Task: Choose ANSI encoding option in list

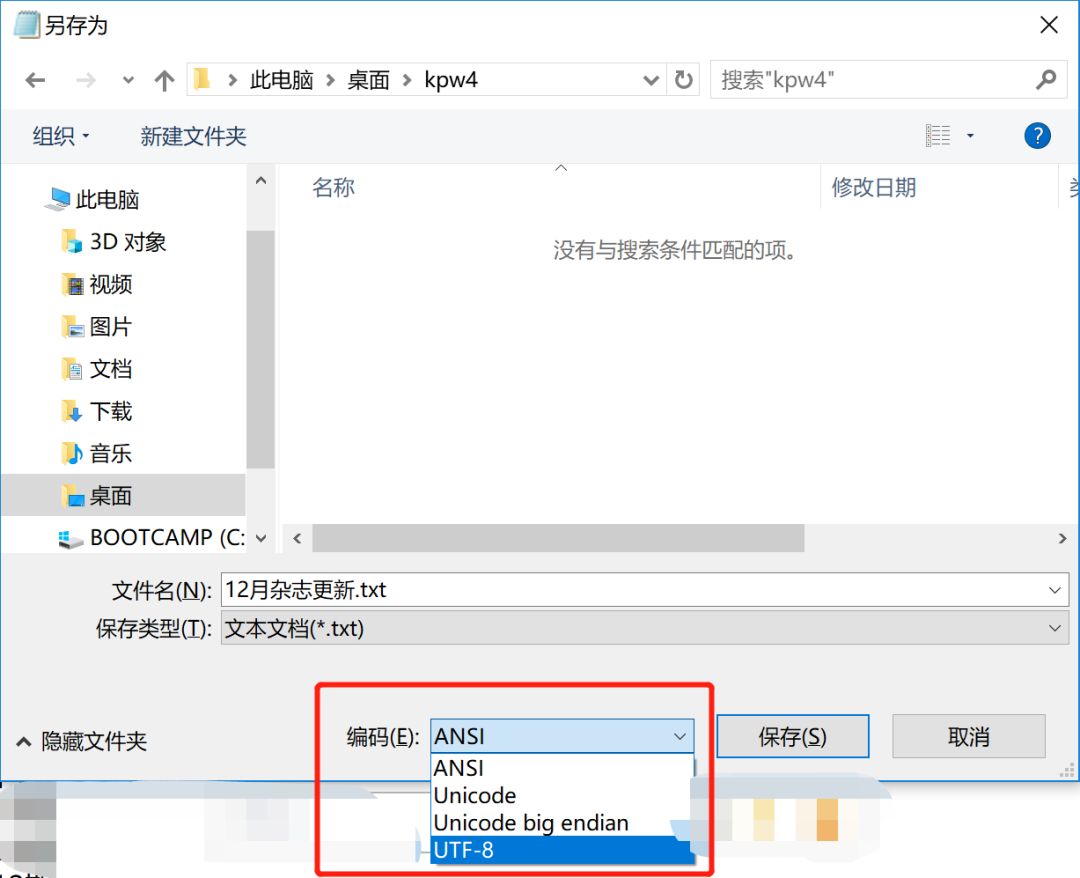Action: pyautogui.click(x=561, y=768)
